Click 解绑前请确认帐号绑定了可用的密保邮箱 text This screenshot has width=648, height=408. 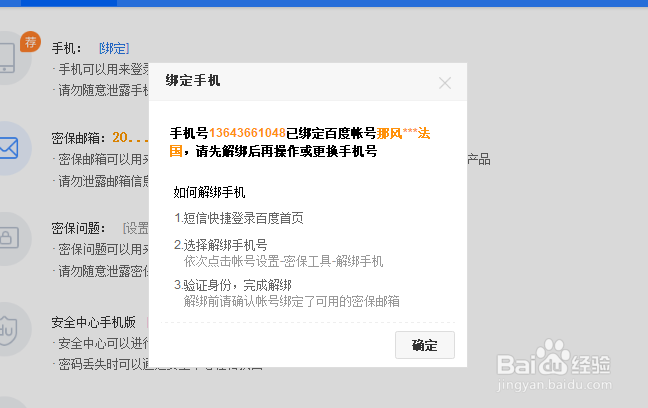(292, 301)
